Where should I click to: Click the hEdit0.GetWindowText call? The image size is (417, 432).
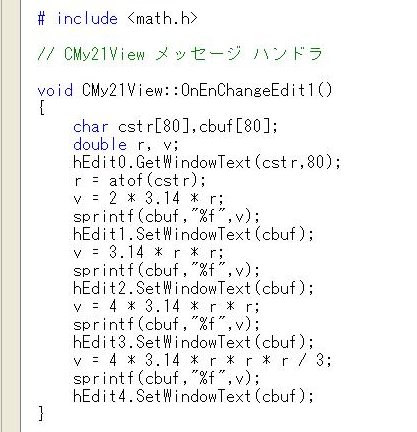pos(207,162)
